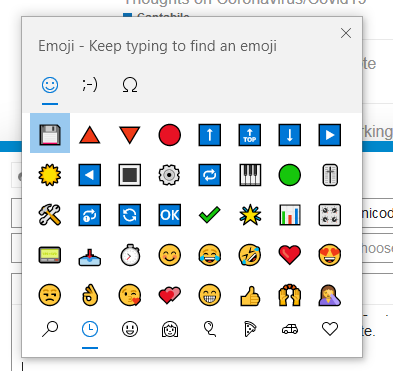Screen dimensions: 393x371
Task: Select the black square button emoji
Action: tap(130, 175)
